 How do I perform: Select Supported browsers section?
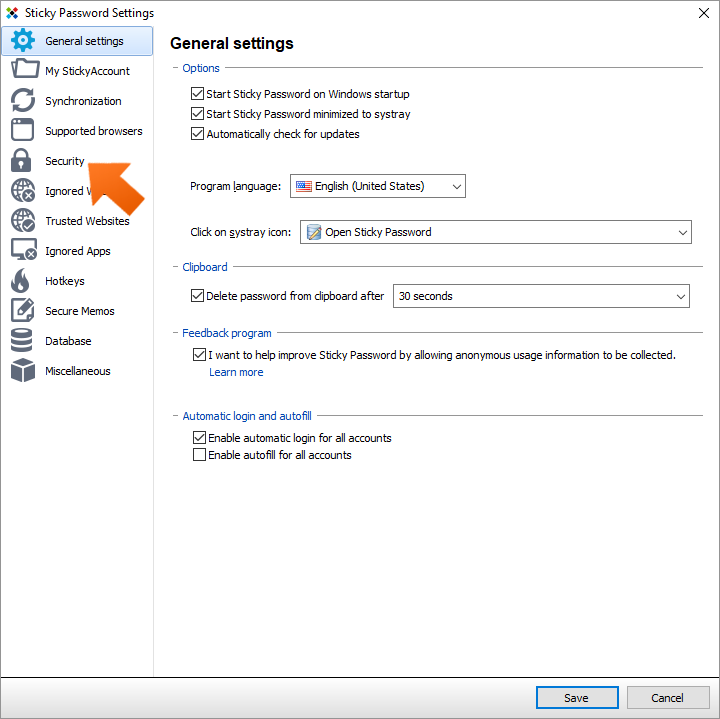(x=77, y=131)
